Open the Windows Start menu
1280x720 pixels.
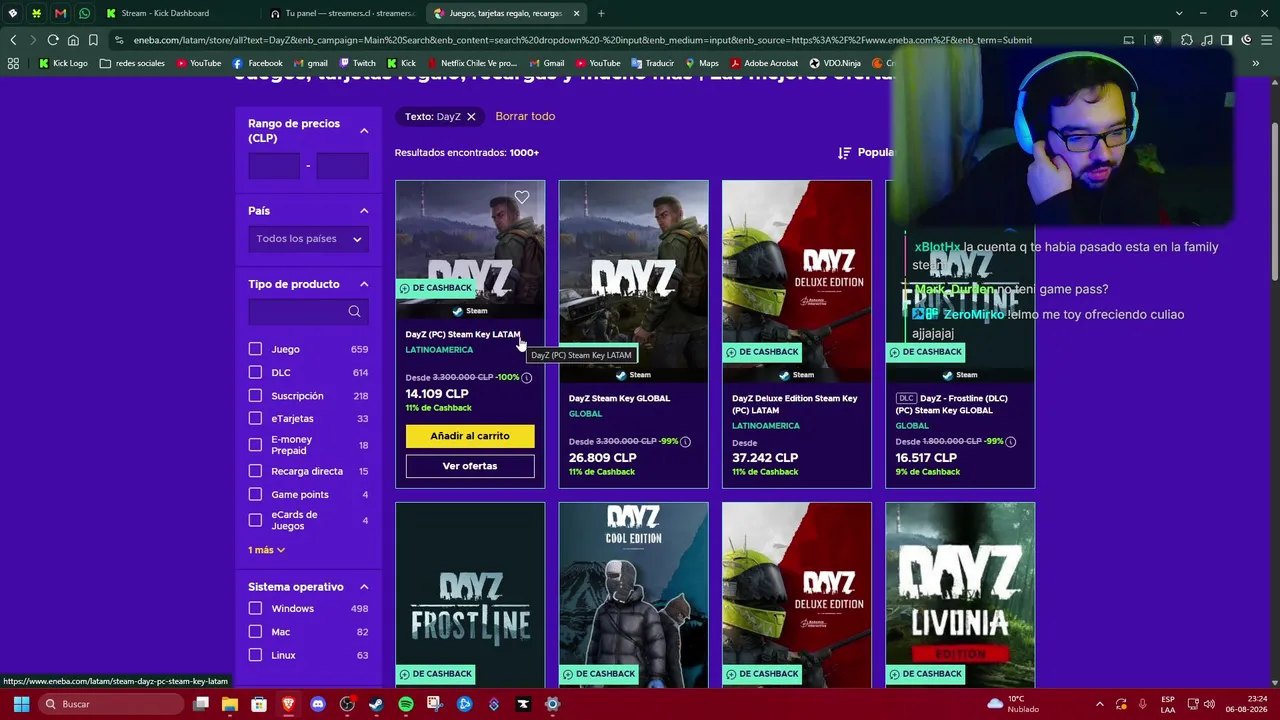[21, 704]
